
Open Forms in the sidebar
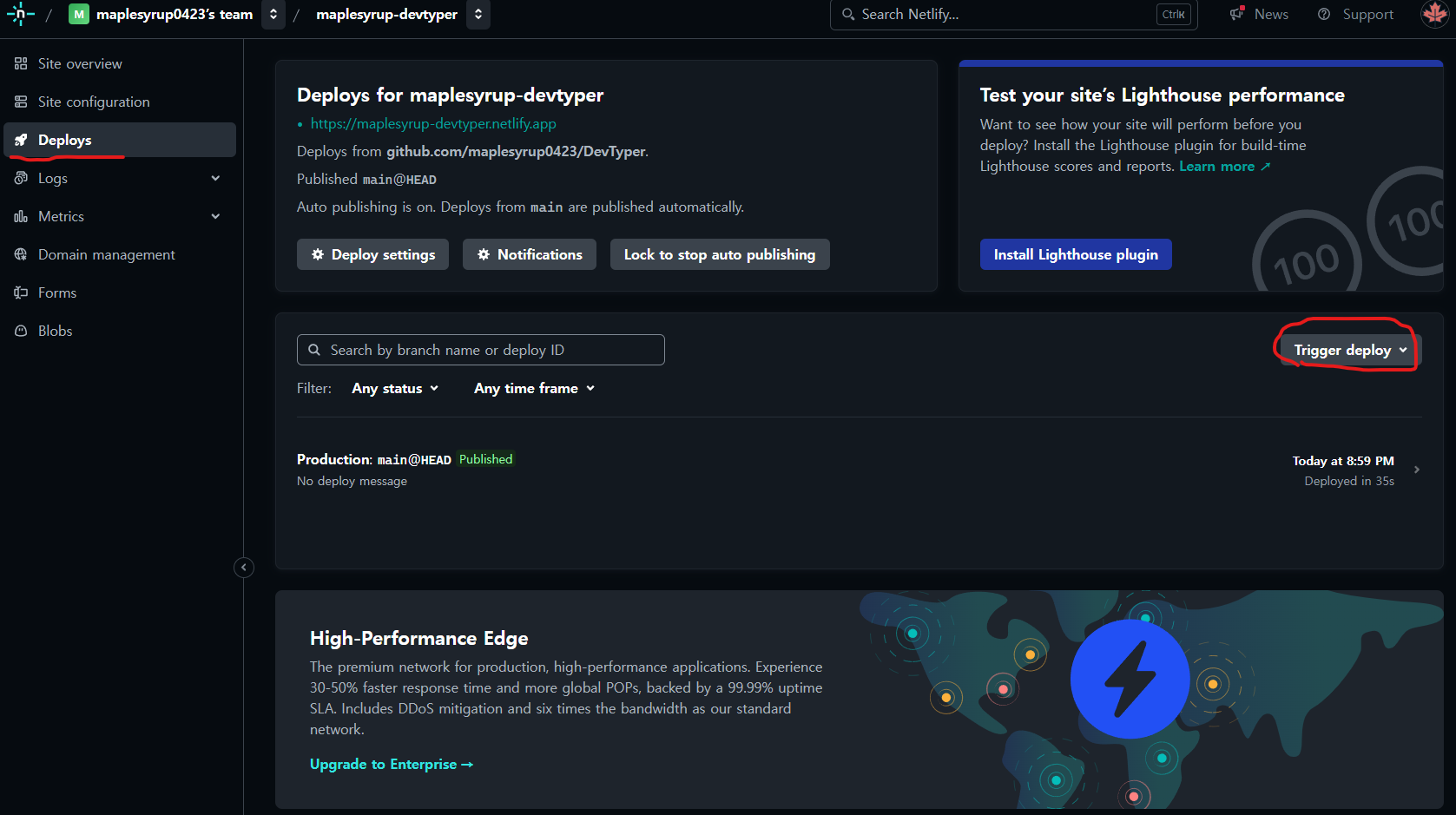(120, 292)
